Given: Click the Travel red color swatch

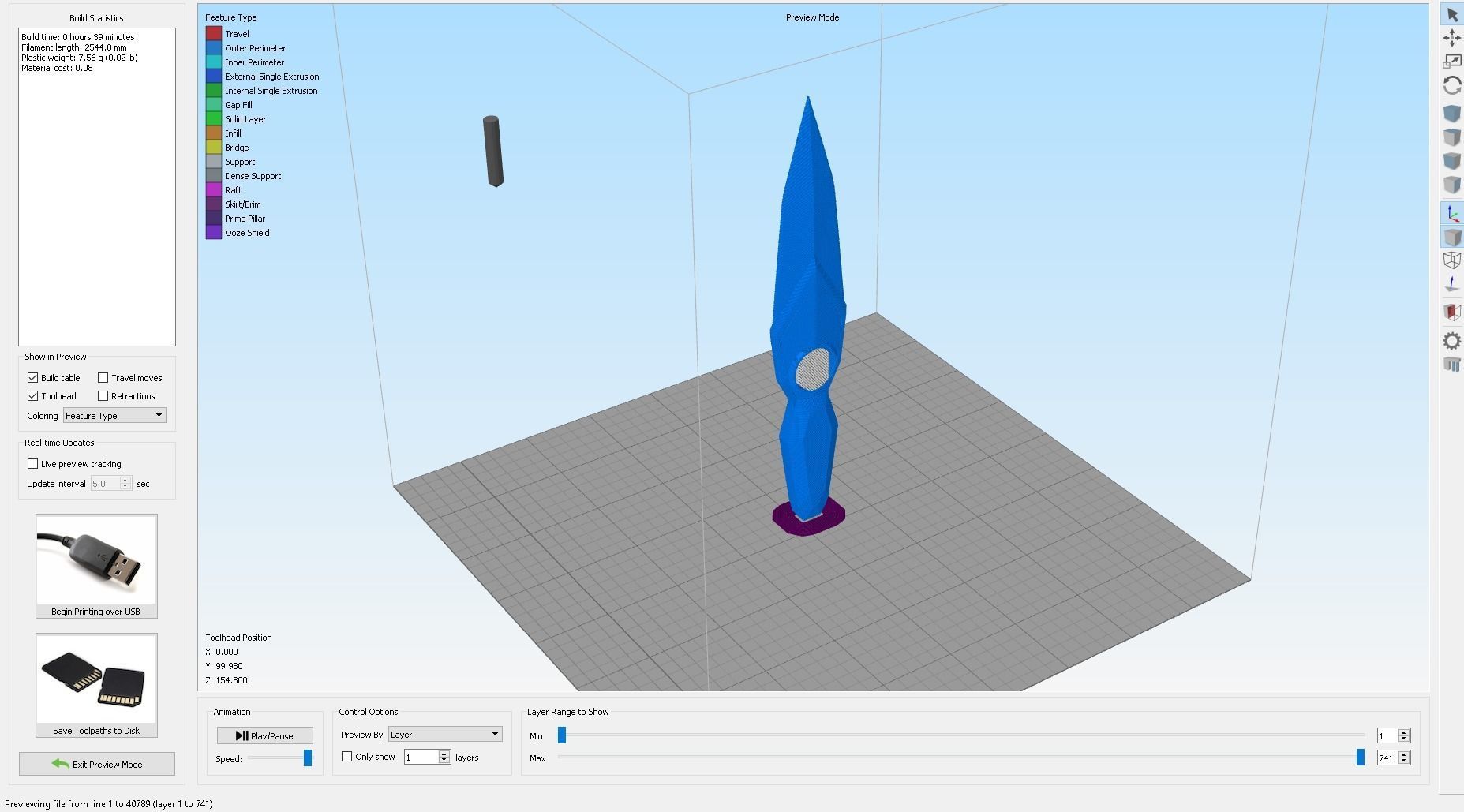Looking at the screenshot, I should [x=213, y=34].
